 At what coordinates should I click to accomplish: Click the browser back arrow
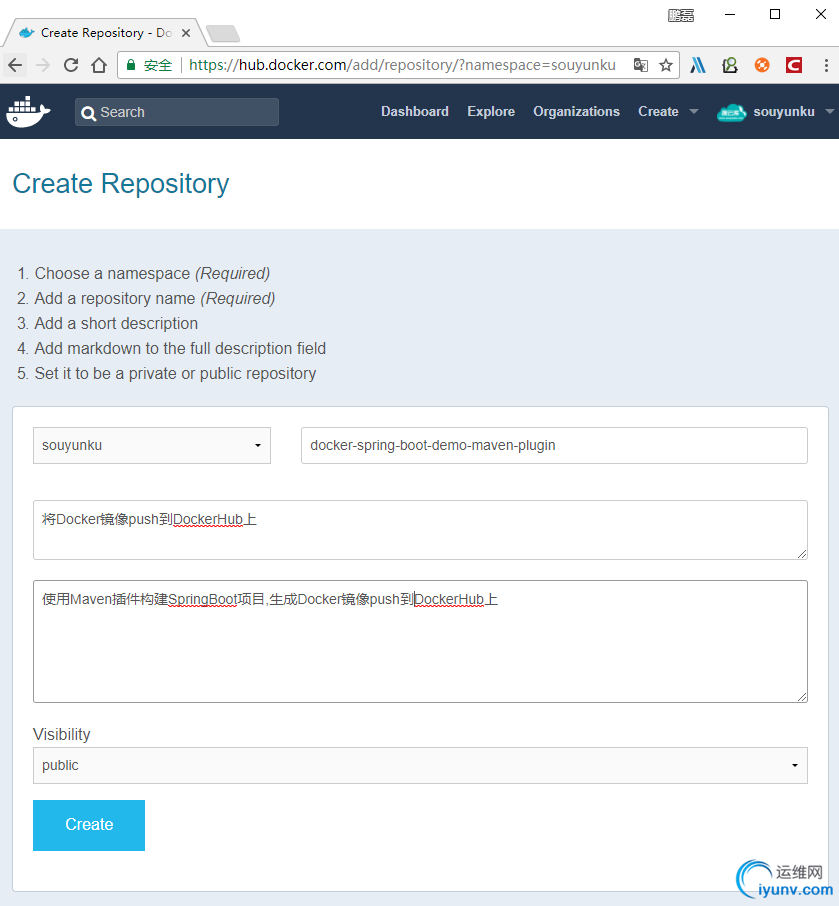(x=15, y=65)
